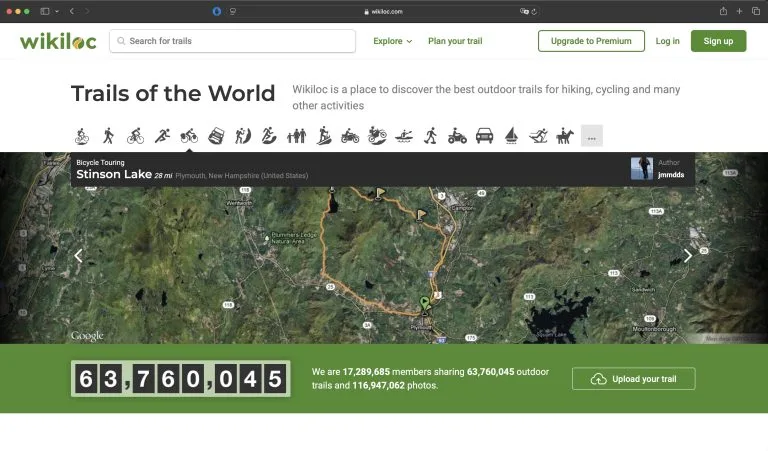This screenshot has width=768, height=451.
Task: Select the hiking activity icon
Action: pos(108,136)
